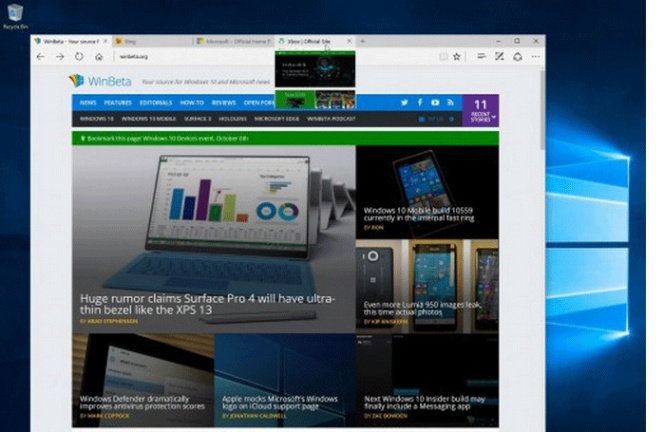
Task: Open the Share icon in Edge toolbar
Action: [517, 56]
